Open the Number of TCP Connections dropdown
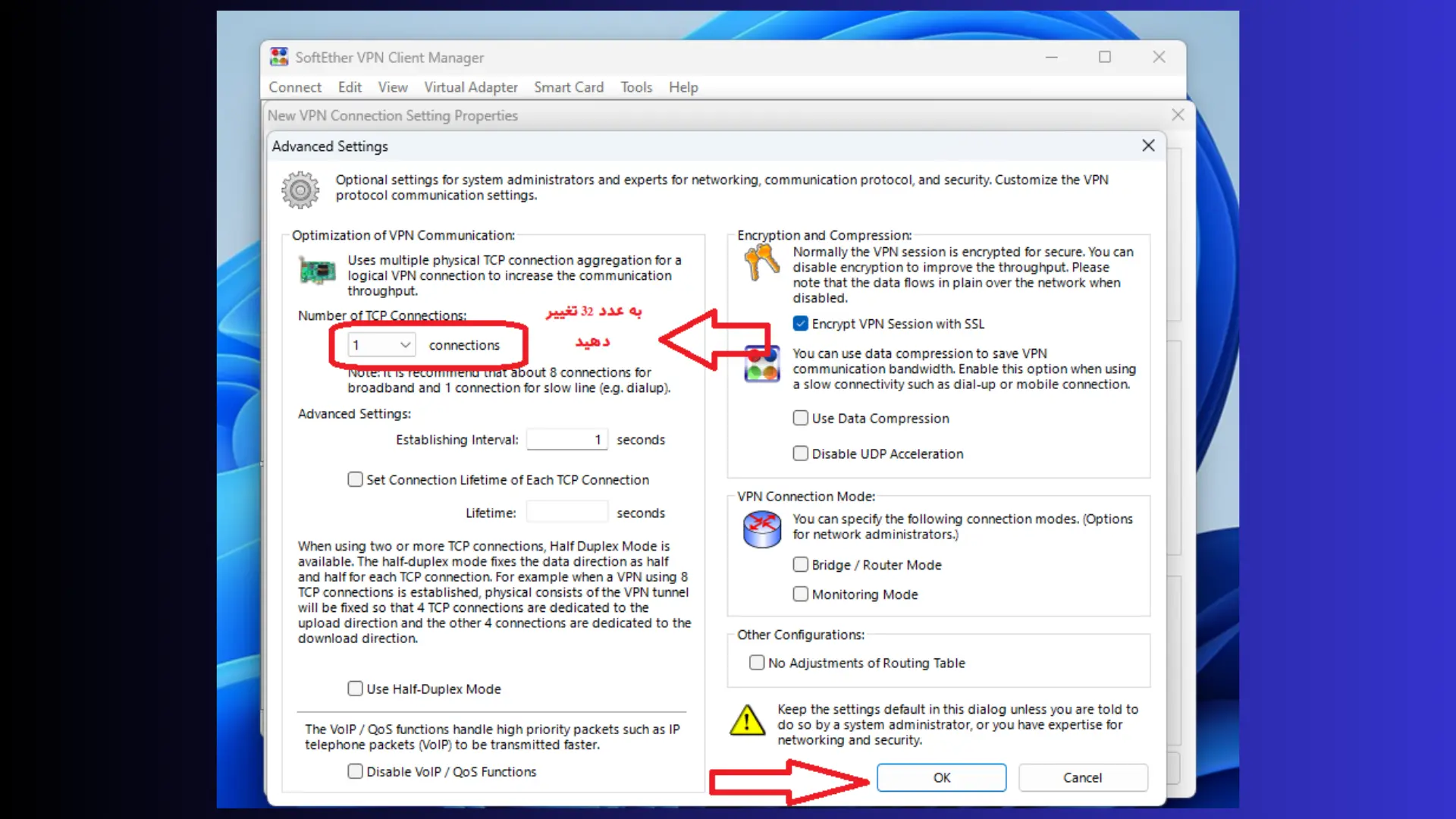Image resolution: width=1456 pixels, height=819 pixels. (x=381, y=345)
